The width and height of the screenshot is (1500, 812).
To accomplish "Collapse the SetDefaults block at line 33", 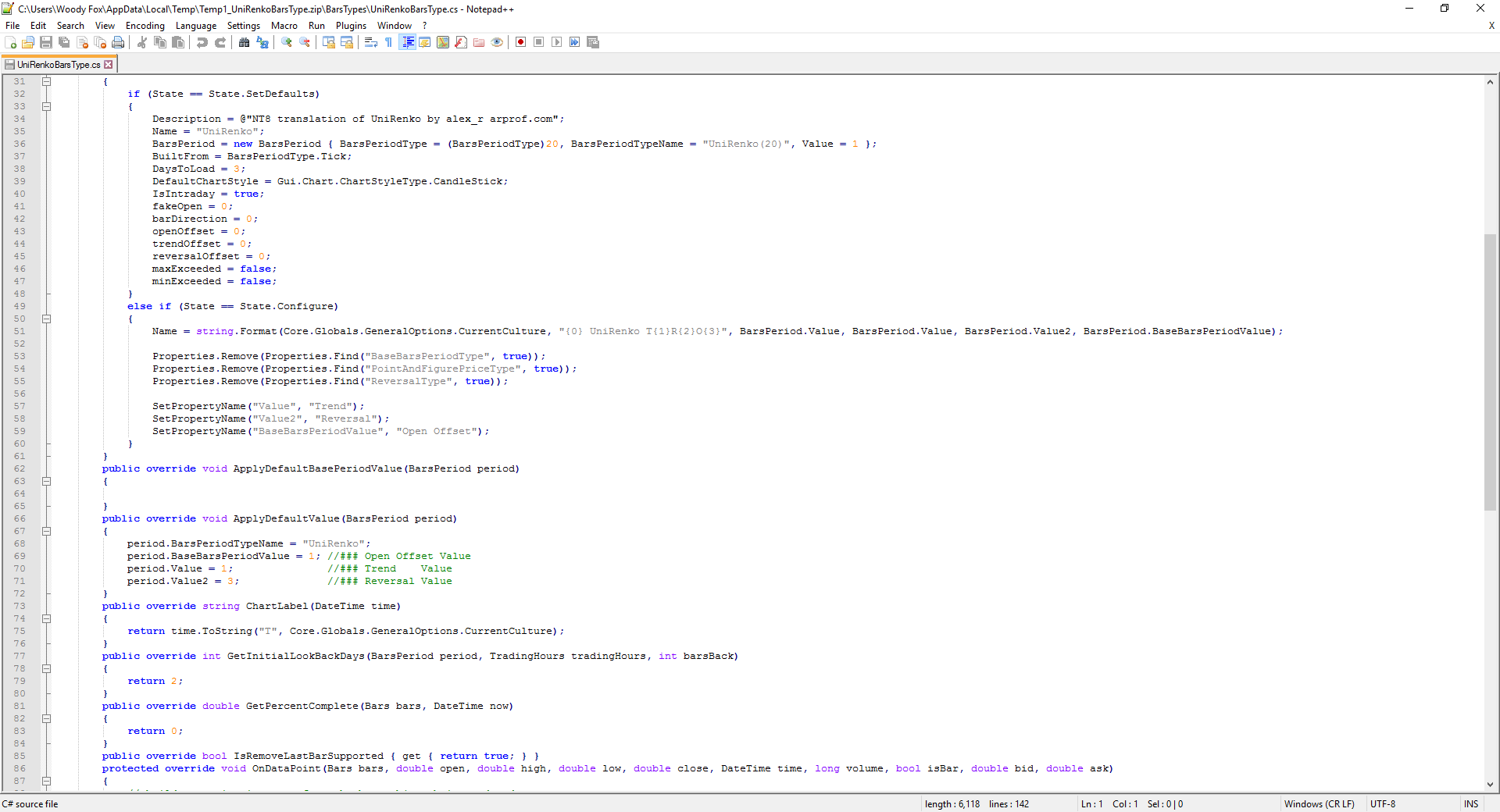I will click(46, 106).
